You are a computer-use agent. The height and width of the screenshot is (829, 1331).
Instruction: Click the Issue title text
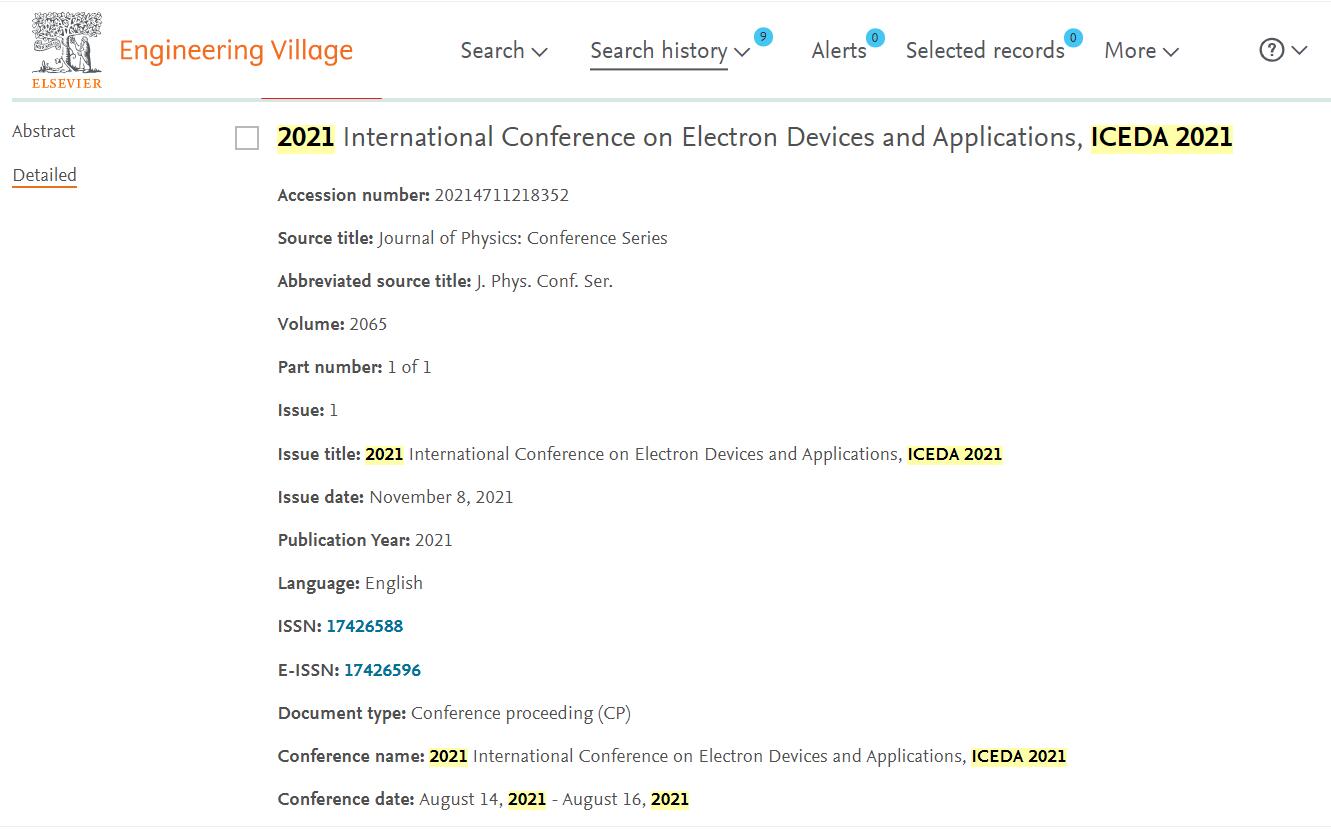(x=684, y=454)
